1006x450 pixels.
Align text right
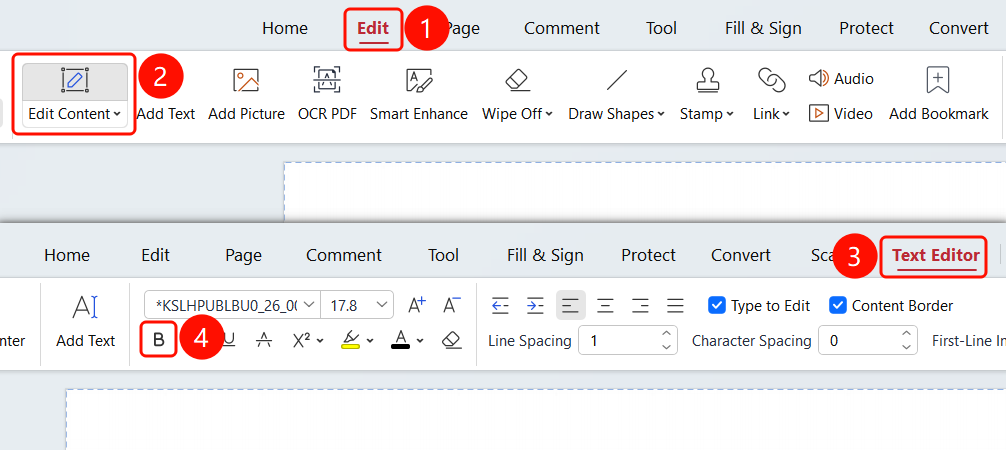click(x=640, y=306)
